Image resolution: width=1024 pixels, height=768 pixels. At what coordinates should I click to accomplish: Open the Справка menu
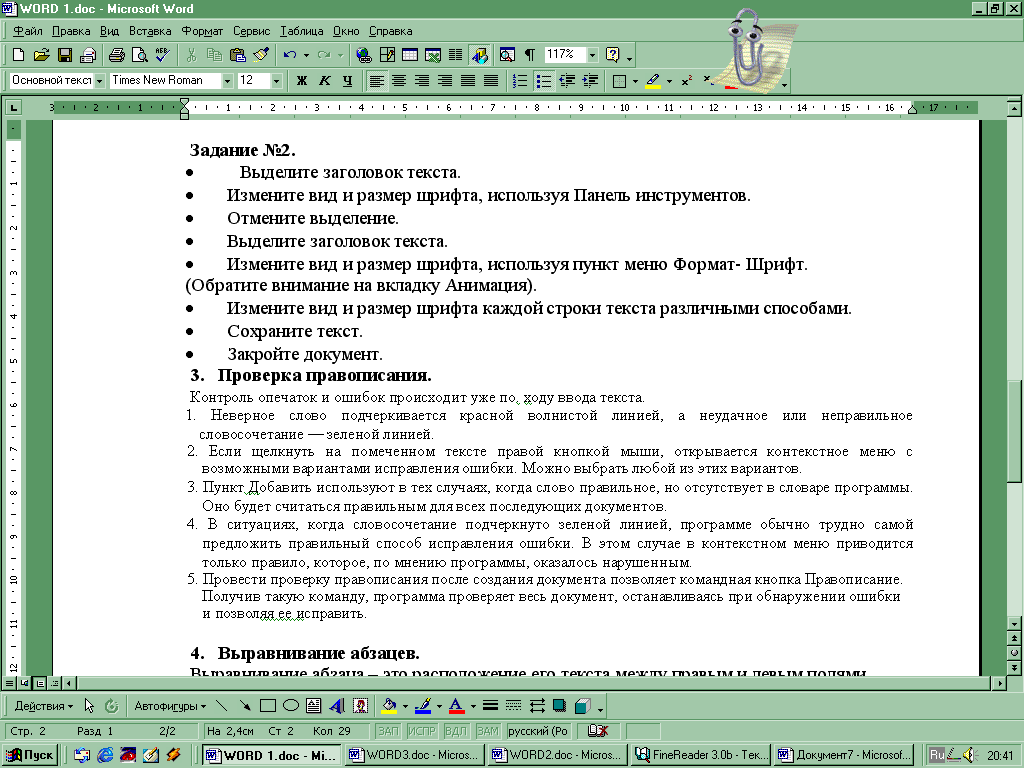point(391,31)
